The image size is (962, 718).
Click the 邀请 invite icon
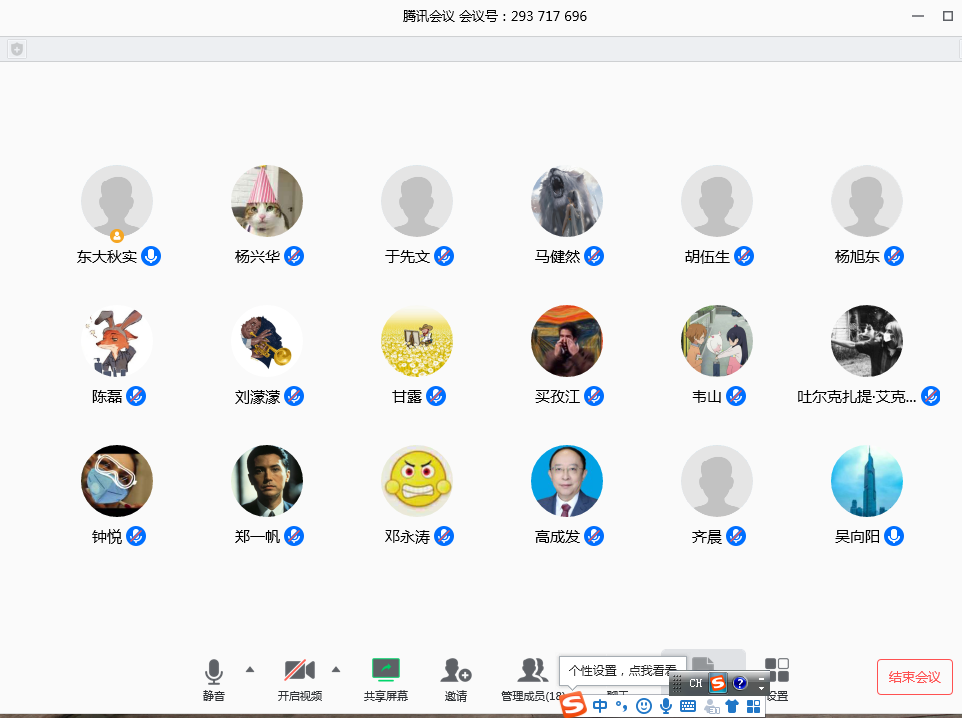click(456, 670)
